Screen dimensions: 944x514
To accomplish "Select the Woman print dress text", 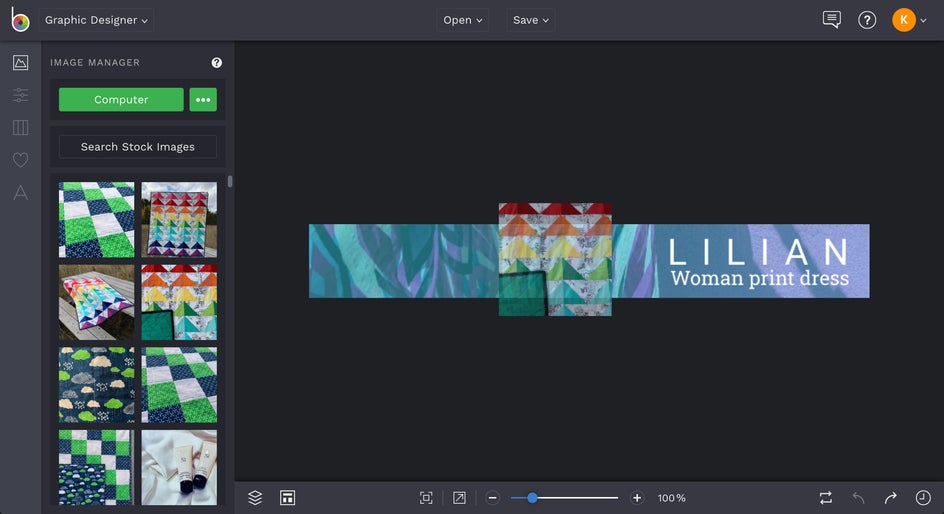I will [760, 278].
